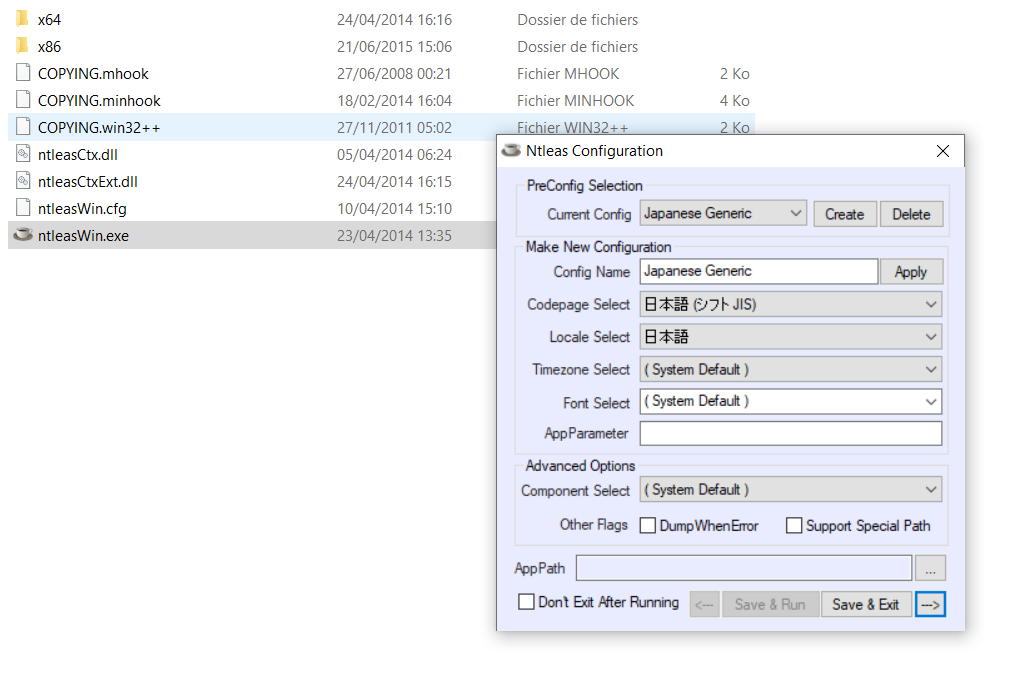The height and width of the screenshot is (678, 1017).
Task: Click the Delete config button
Action: click(x=911, y=214)
